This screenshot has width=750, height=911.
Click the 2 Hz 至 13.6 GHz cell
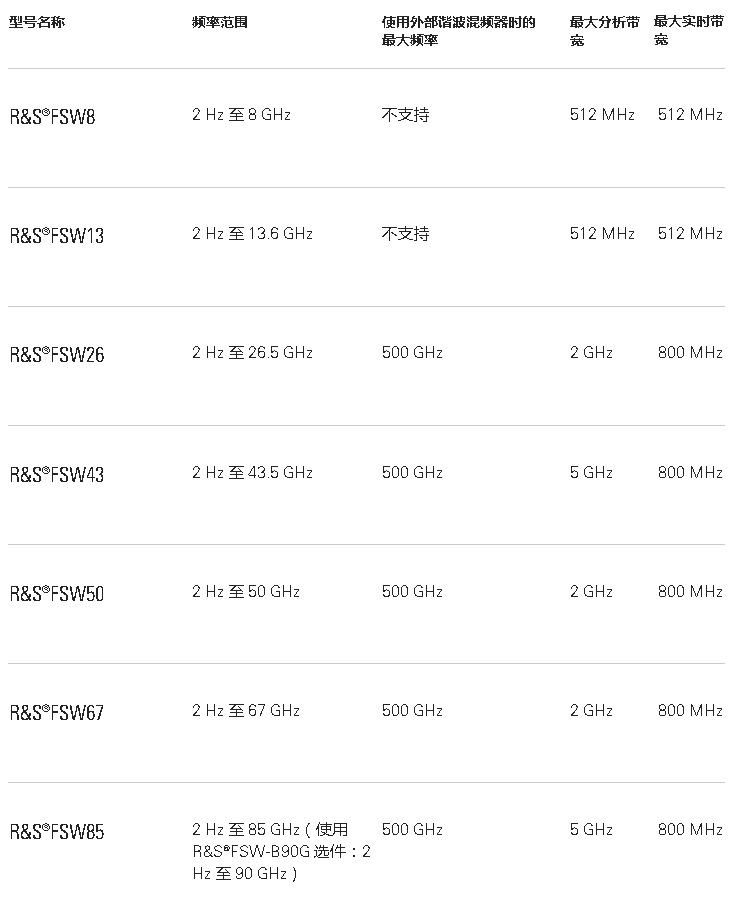tap(252, 234)
